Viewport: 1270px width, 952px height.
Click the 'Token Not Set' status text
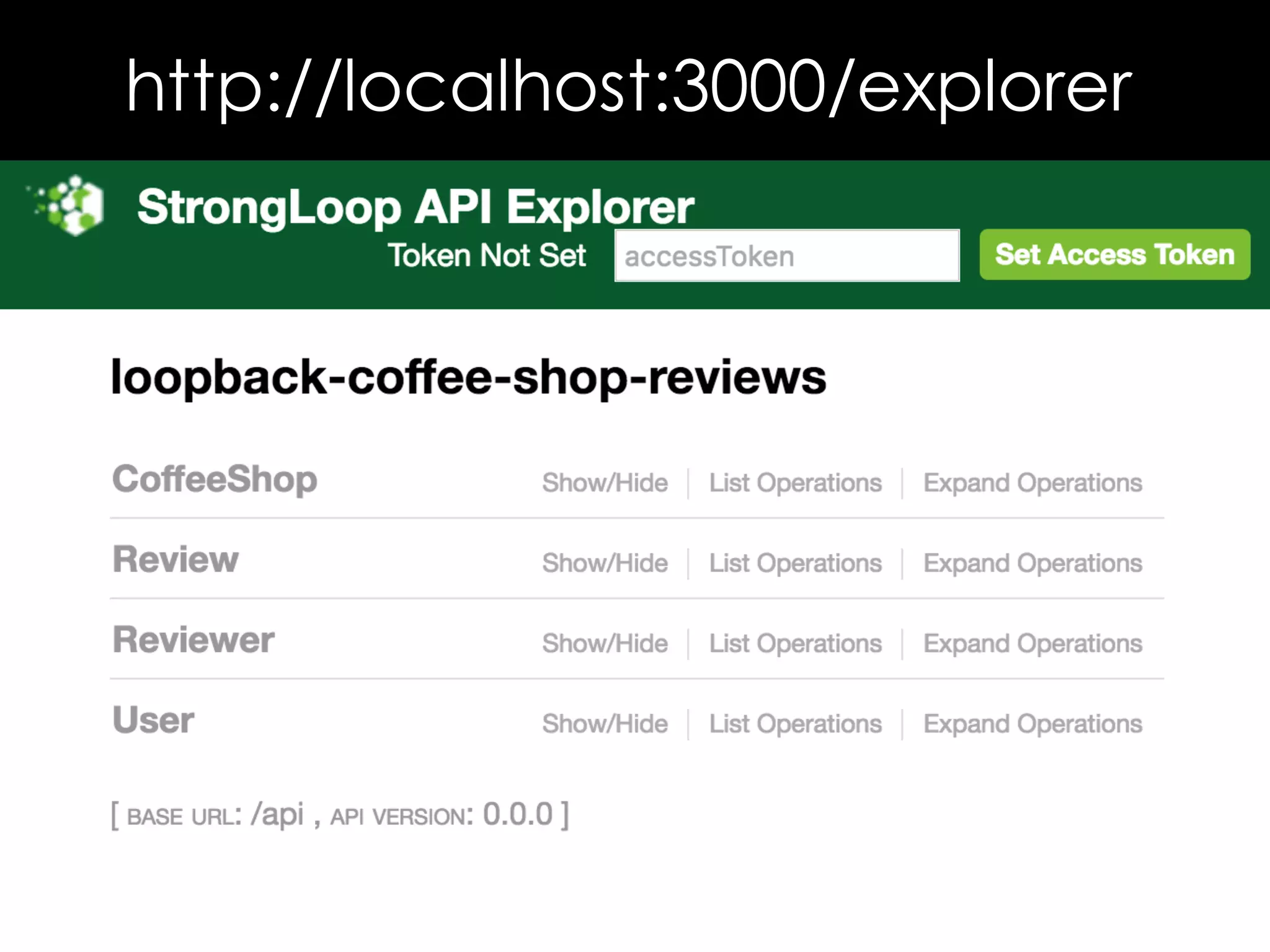[x=487, y=255]
